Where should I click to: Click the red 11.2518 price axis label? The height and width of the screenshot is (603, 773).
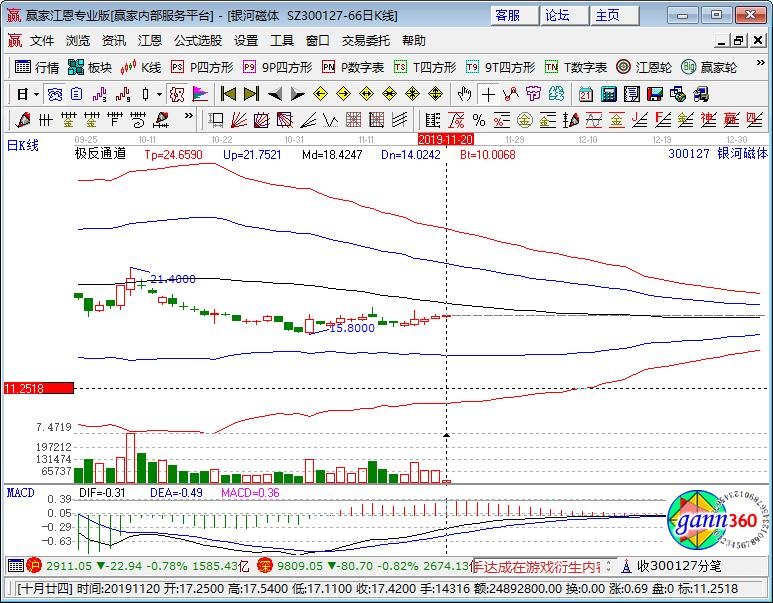point(38,389)
